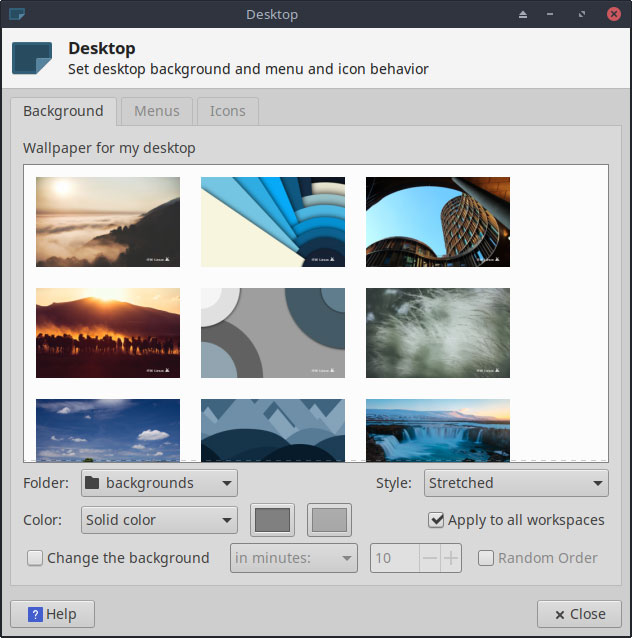Select the gray circles abstract wallpaper
Viewport: 632px width, 638px height.
(x=273, y=333)
